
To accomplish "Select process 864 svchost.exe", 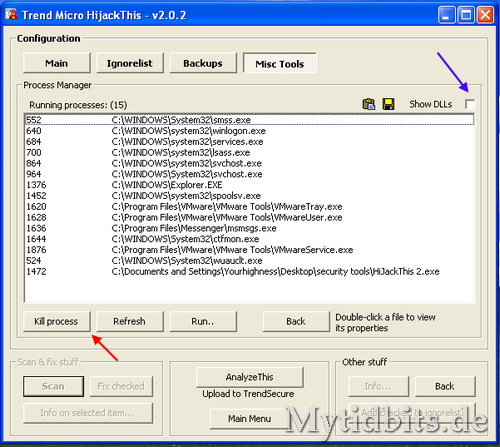I will [250, 163].
